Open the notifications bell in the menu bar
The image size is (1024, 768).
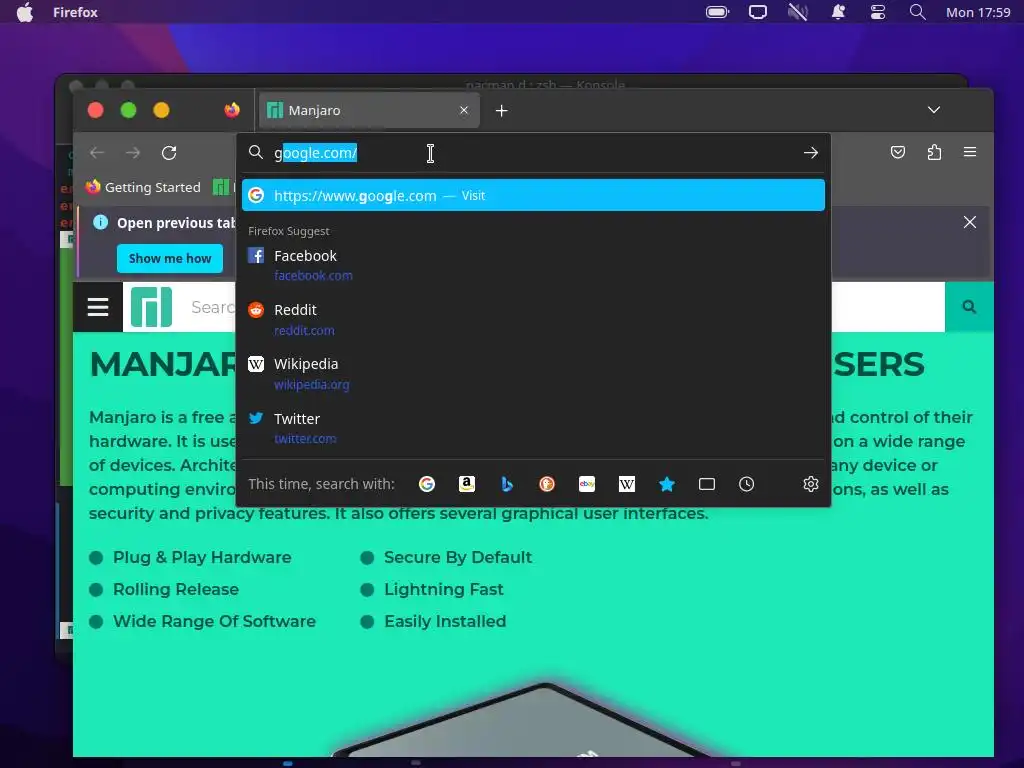(x=838, y=12)
